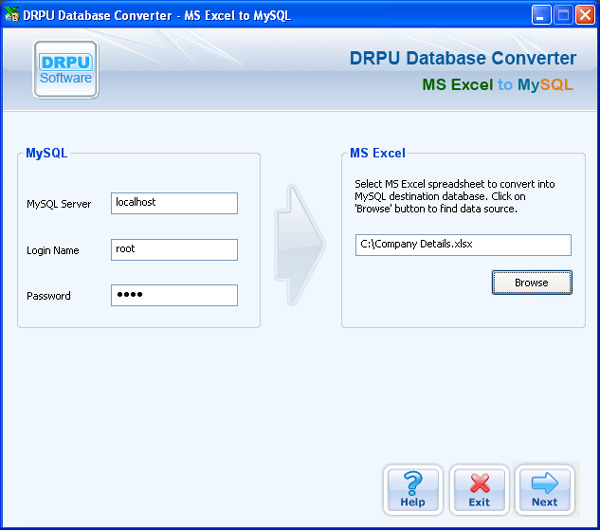Click the Login Name label
This screenshot has width=600, height=530.
point(53,250)
